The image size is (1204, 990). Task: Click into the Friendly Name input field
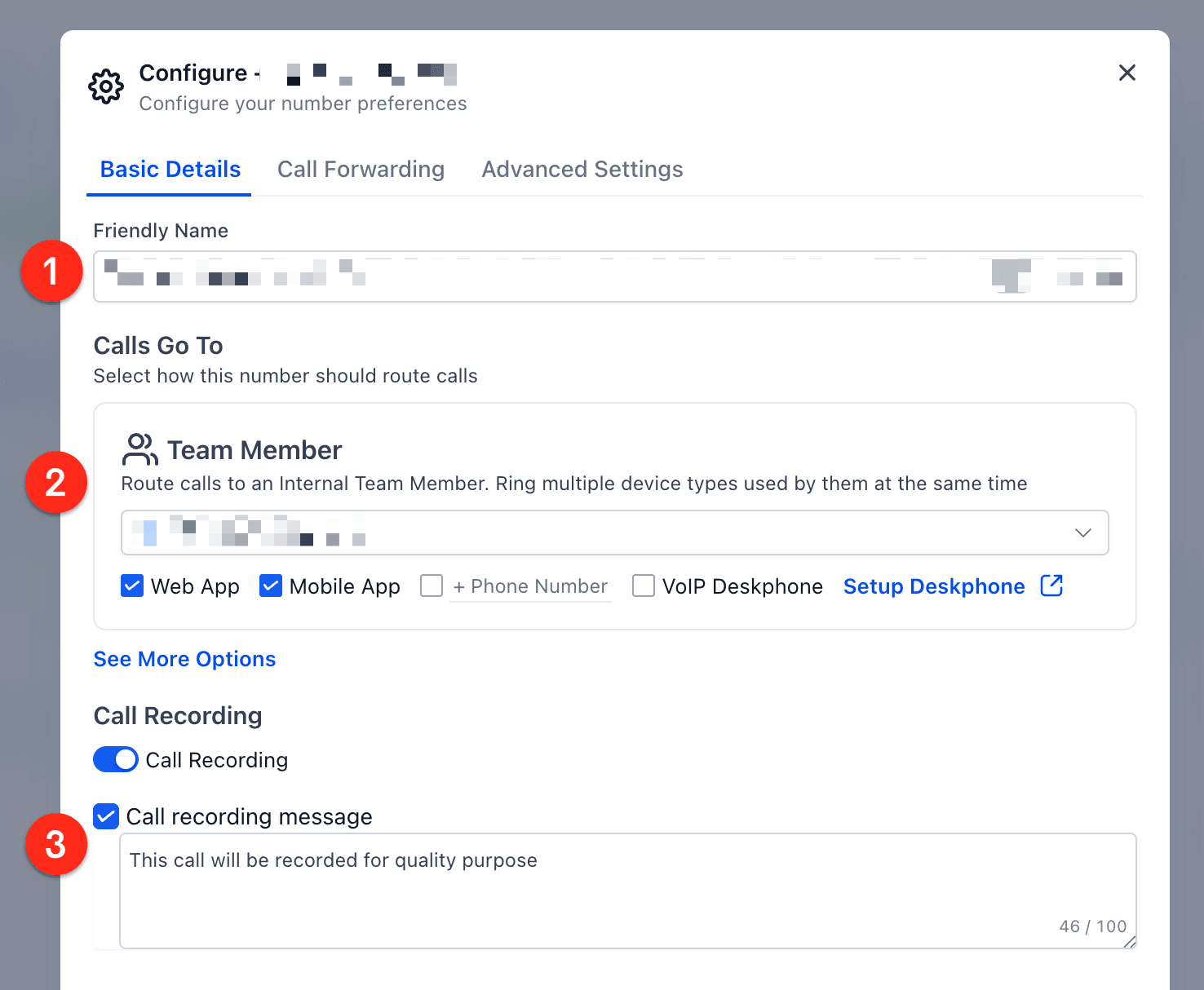tap(615, 276)
